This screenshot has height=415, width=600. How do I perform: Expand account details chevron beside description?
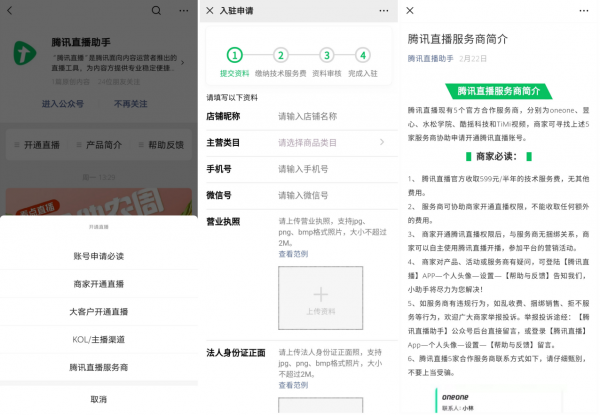183,62
